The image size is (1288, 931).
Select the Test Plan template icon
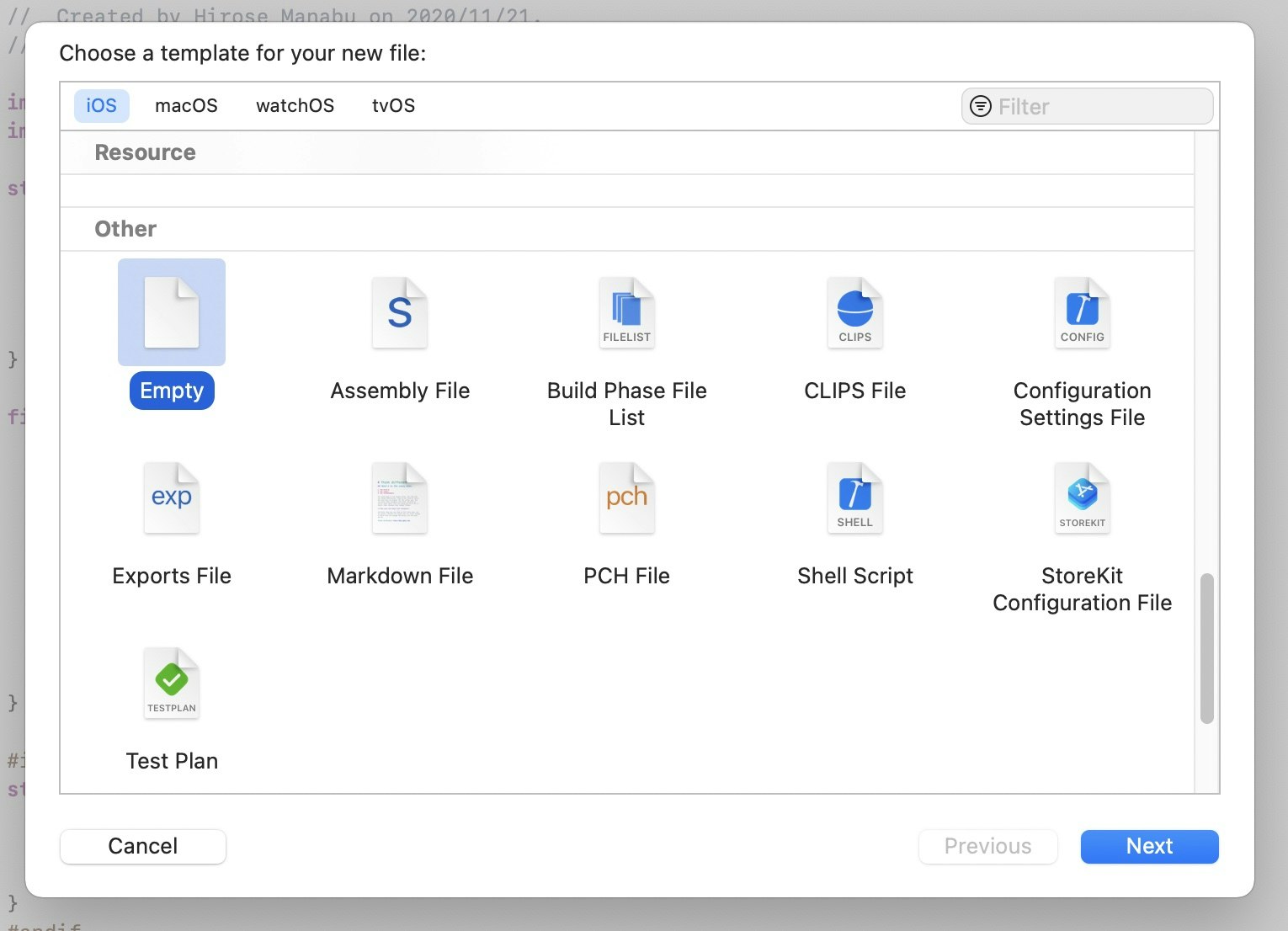172,683
